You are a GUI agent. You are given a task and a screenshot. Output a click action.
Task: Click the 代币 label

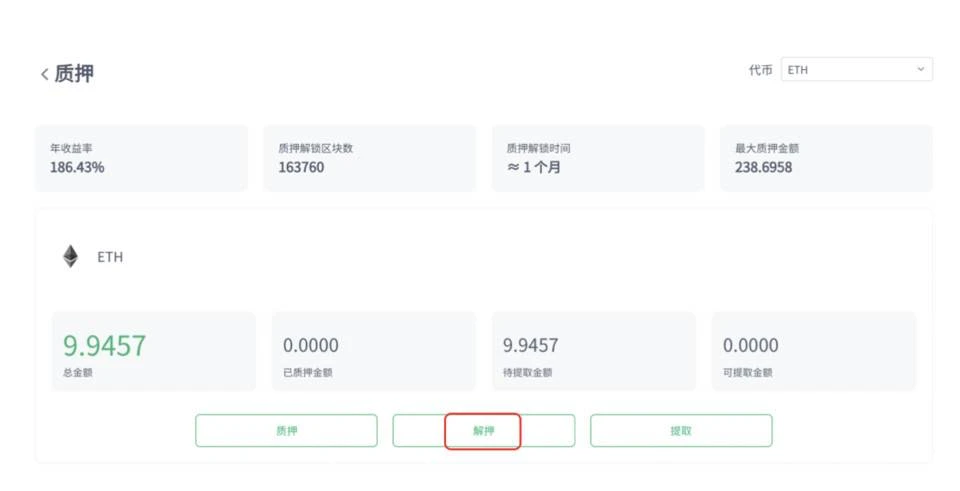pos(760,70)
